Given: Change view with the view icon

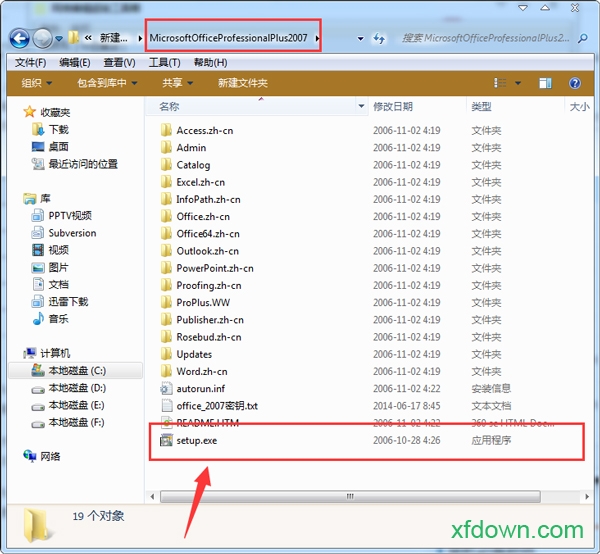Looking at the screenshot, I should (x=500, y=83).
